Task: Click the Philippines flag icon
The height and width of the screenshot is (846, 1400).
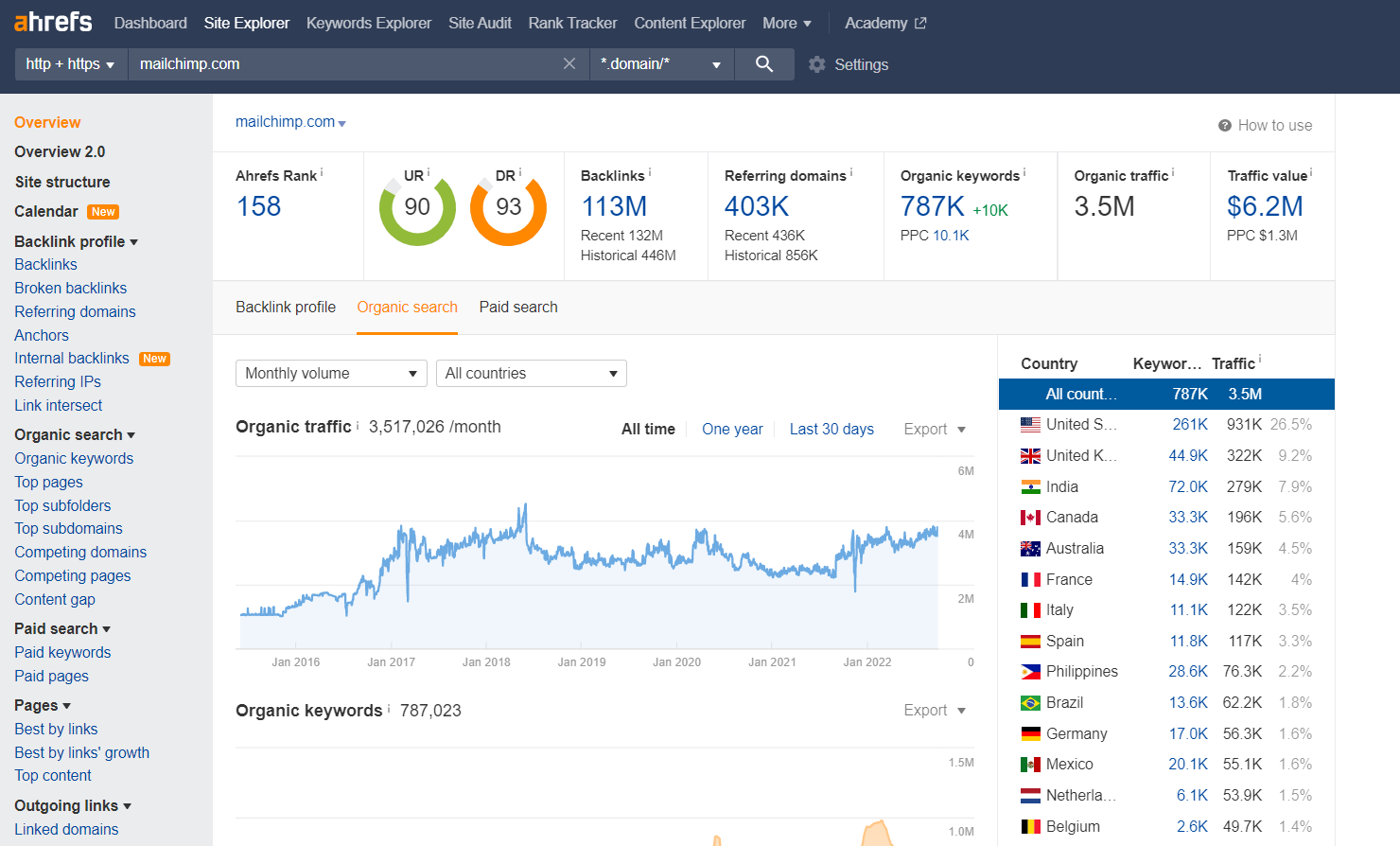Action: point(1031,672)
